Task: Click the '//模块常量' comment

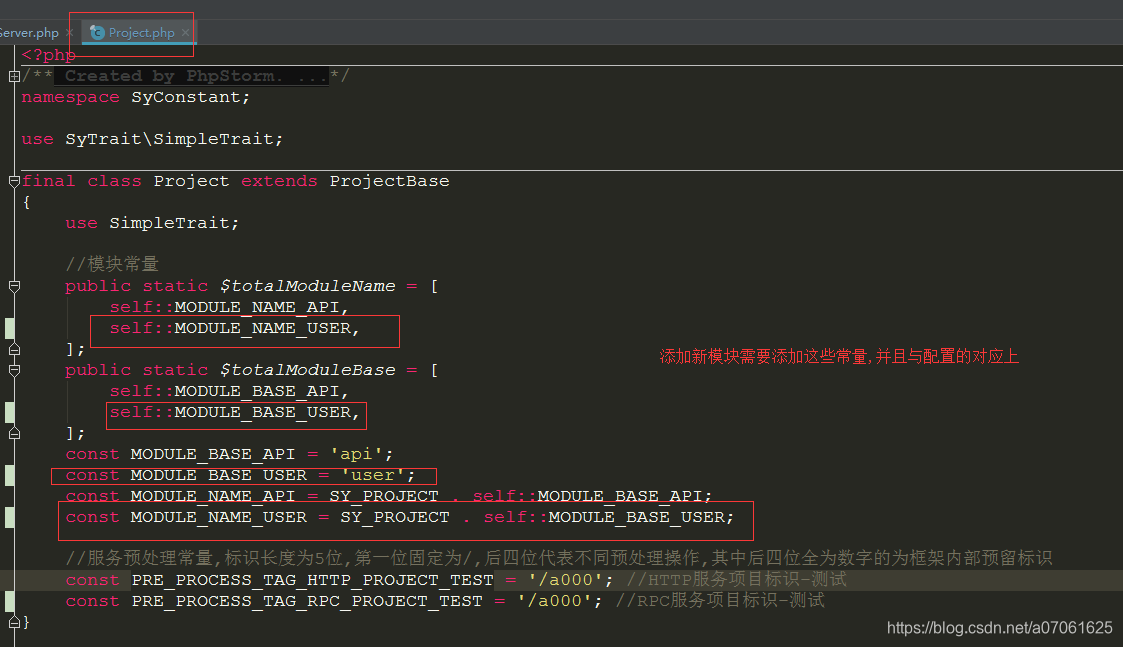Action: 112,264
